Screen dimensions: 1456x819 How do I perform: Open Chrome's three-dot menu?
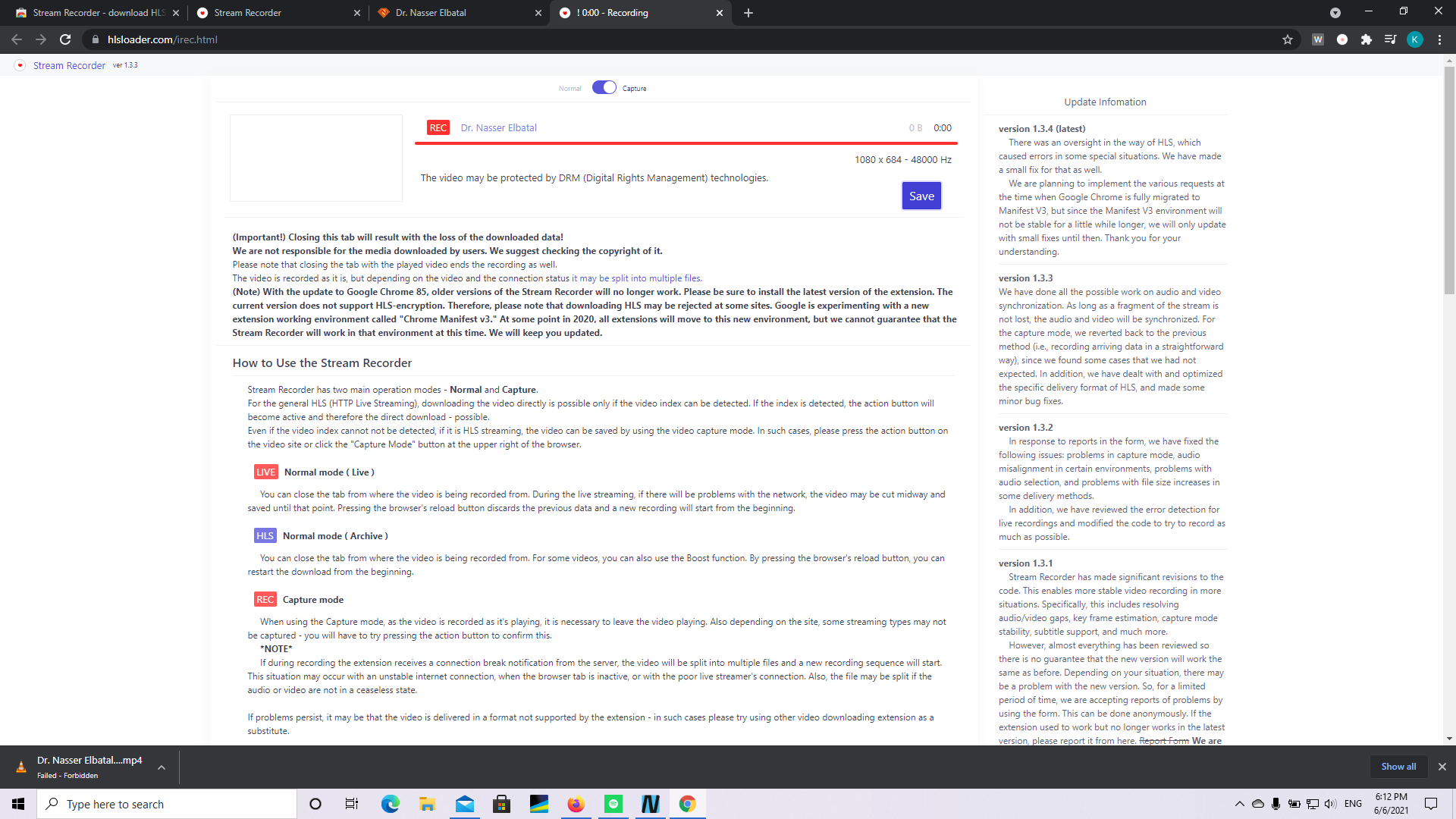point(1439,39)
